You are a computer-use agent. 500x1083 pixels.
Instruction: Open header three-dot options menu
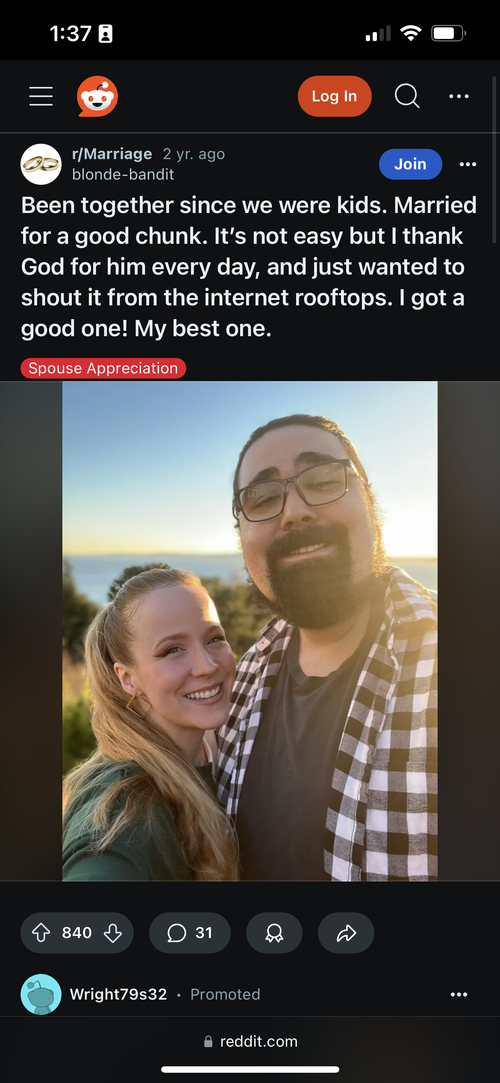coord(459,96)
